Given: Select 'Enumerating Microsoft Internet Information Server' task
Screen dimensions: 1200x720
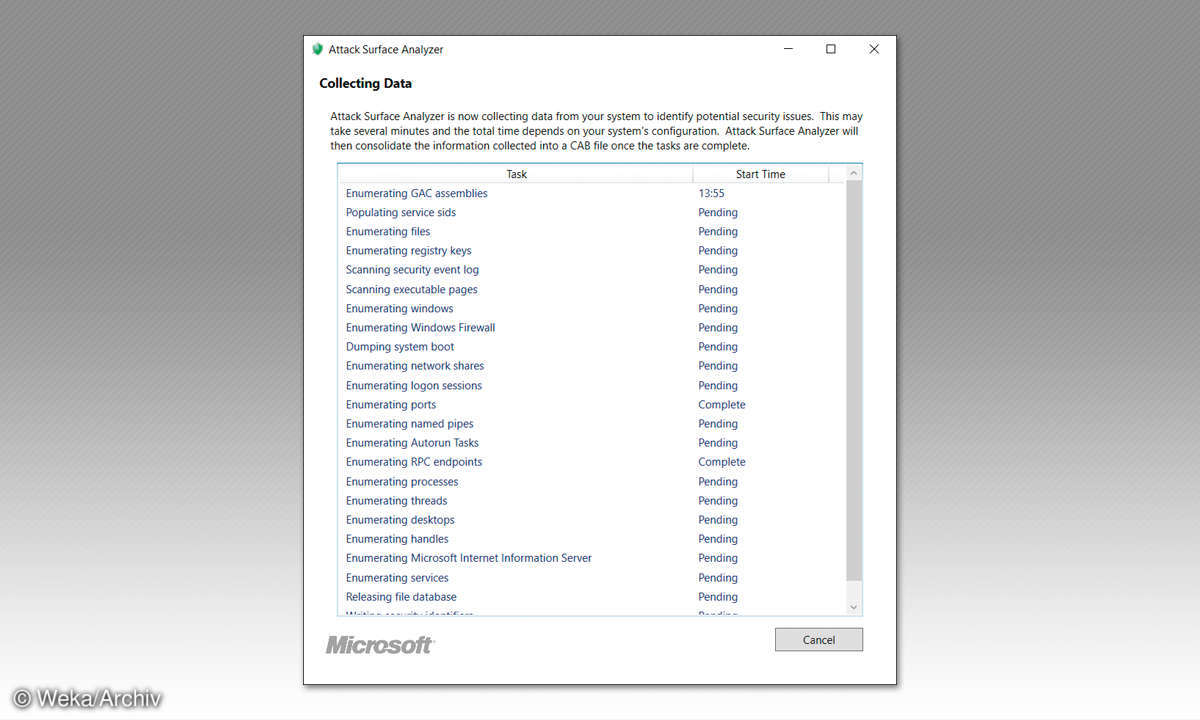Looking at the screenshot, I should [468, 558].
